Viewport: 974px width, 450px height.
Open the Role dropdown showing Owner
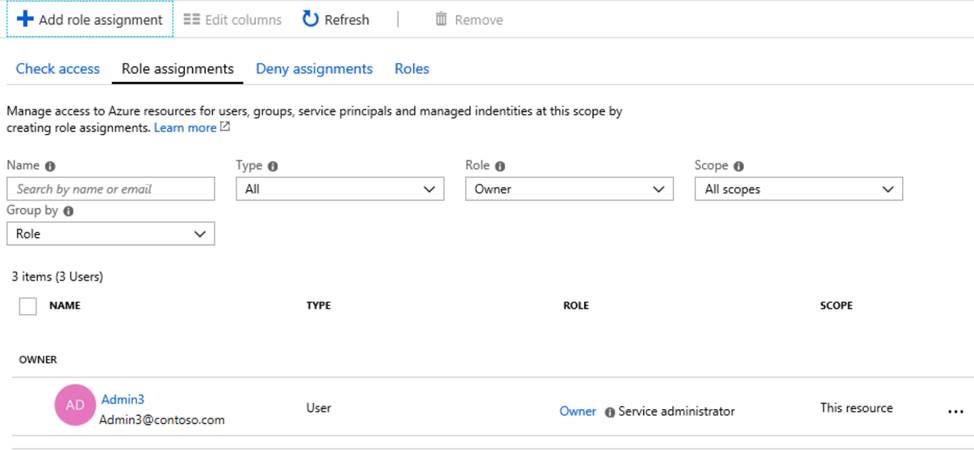click(x=569, y=188)
